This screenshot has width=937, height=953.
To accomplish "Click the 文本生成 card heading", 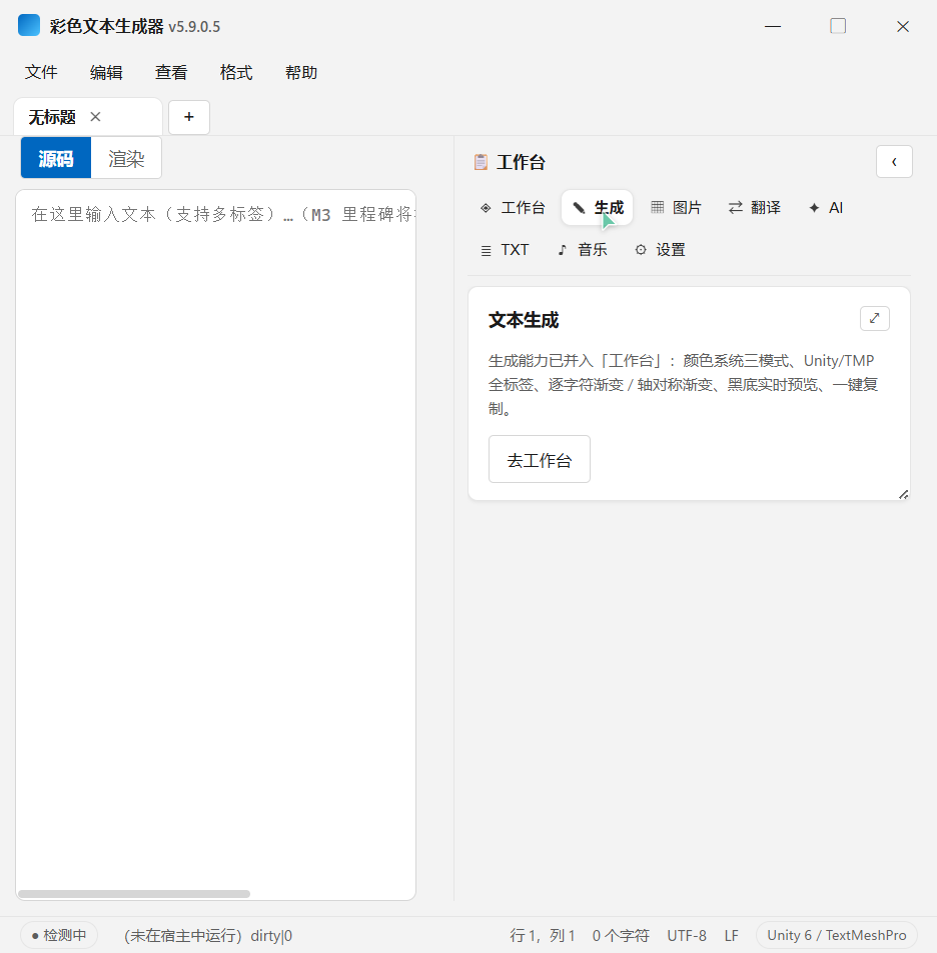I will coord(523,320).
